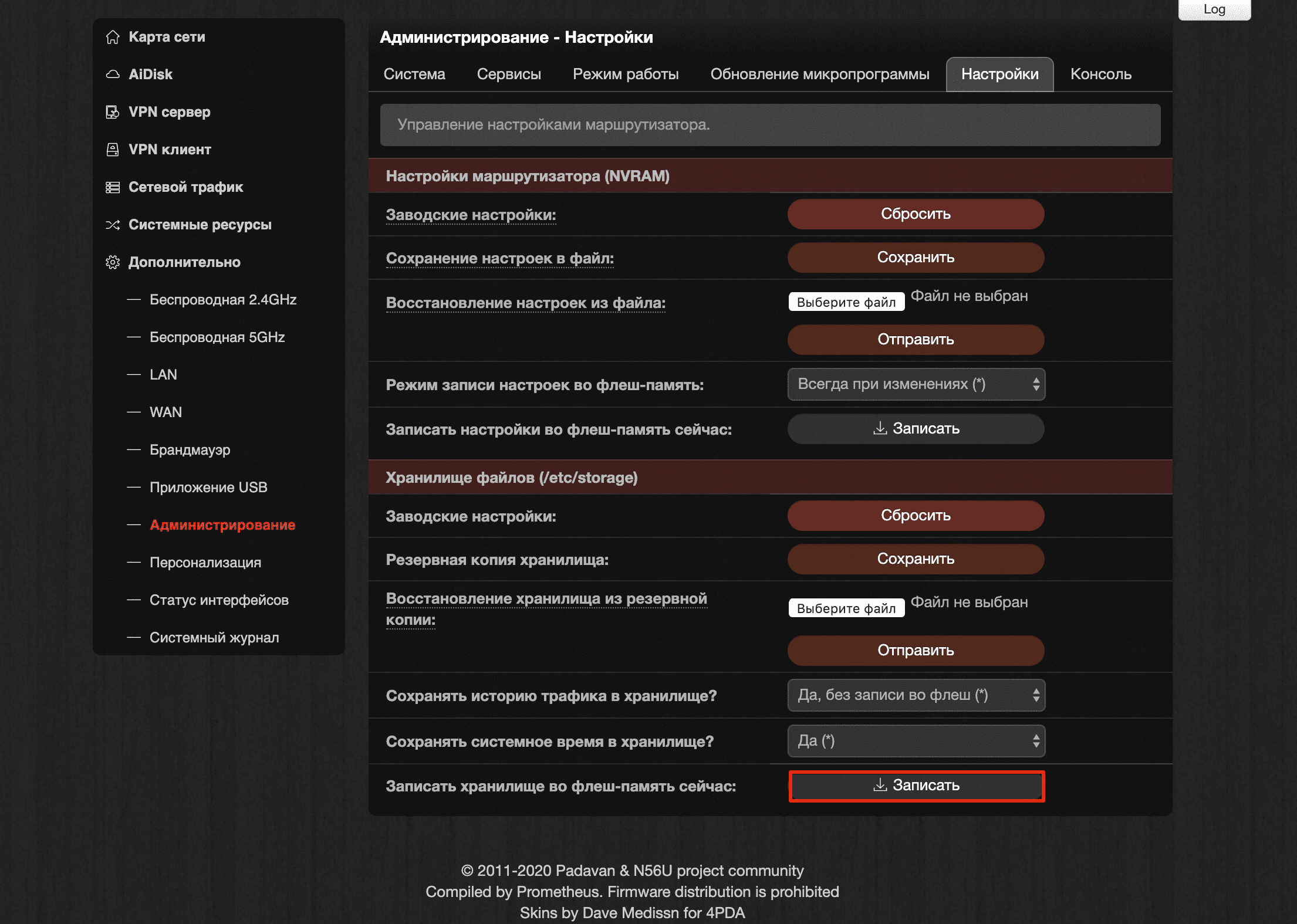Click the Log button at top
This screenshot has width=1297, height=924.
click(x=1214, y=9)
